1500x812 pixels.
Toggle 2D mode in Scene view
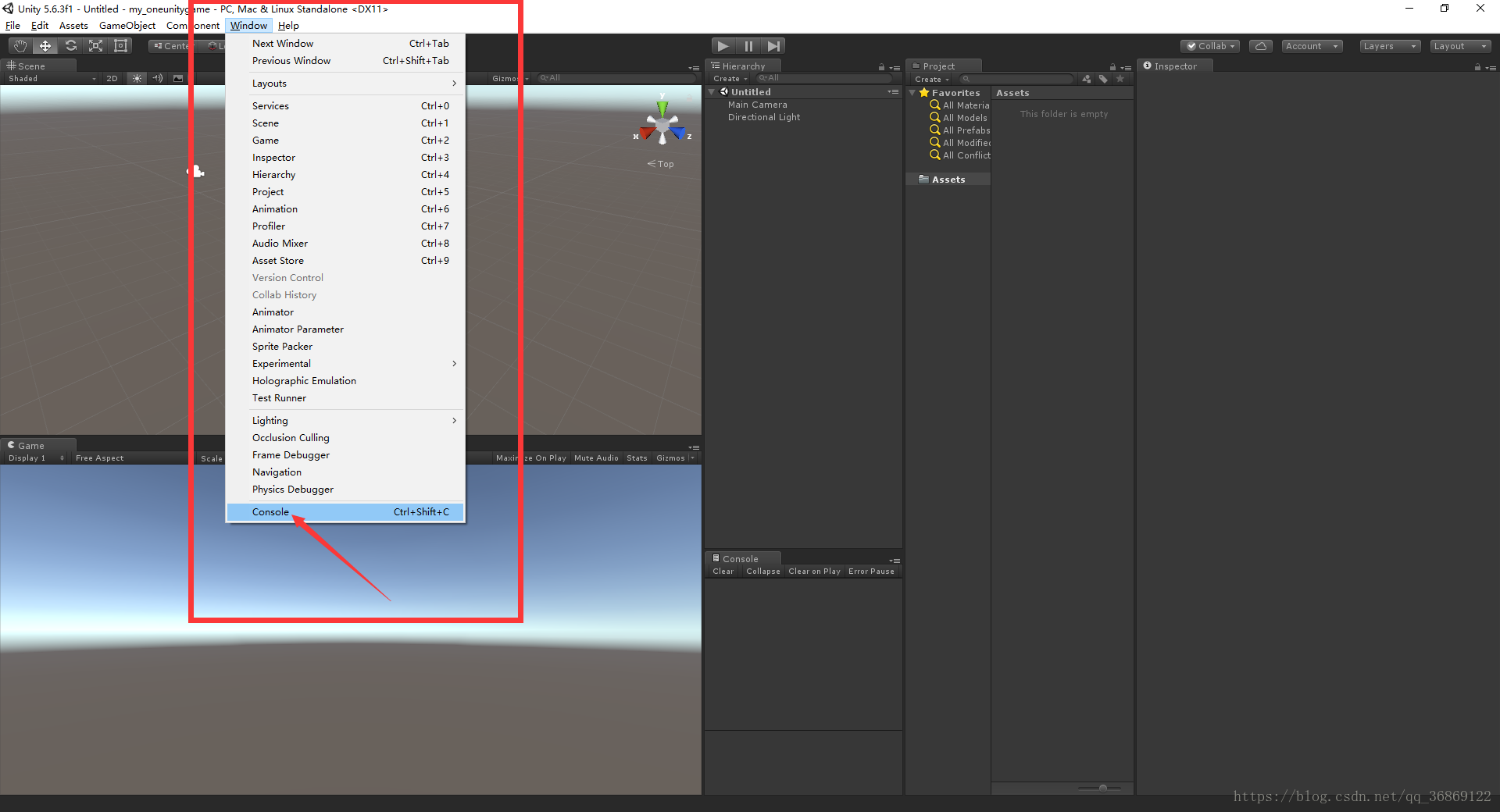[x=112, y=78]
